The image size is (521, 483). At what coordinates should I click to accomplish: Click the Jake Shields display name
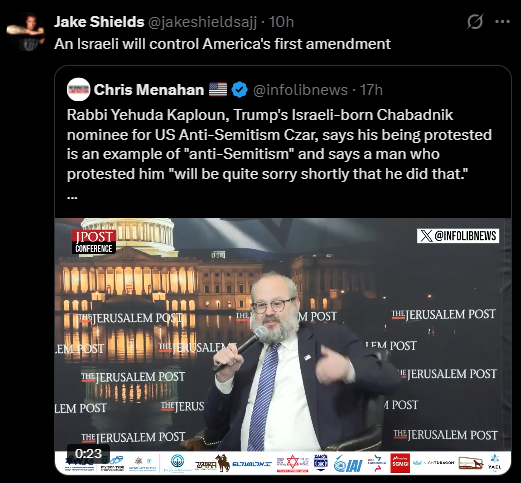click(x=99, y=22)
